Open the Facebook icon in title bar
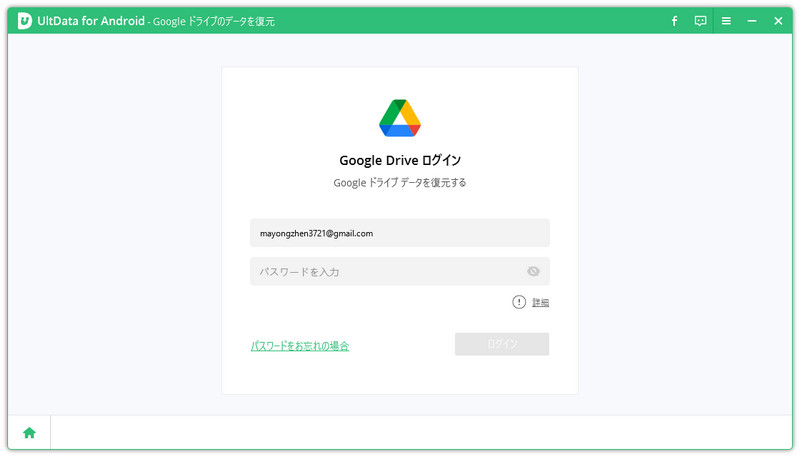800x457 pixels. tap(674, 21)
